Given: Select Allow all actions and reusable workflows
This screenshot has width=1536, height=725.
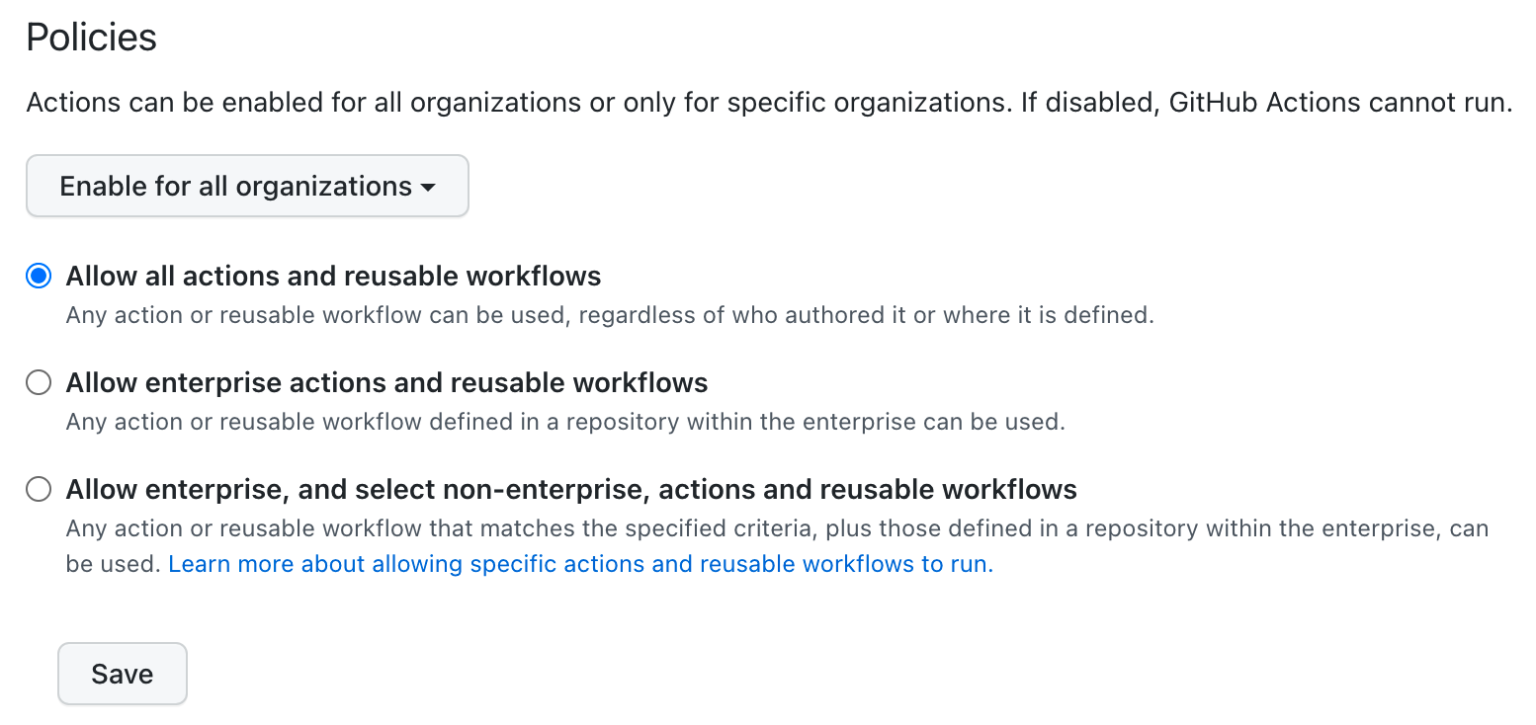Looking at the screenshot, I should [38, 276].
